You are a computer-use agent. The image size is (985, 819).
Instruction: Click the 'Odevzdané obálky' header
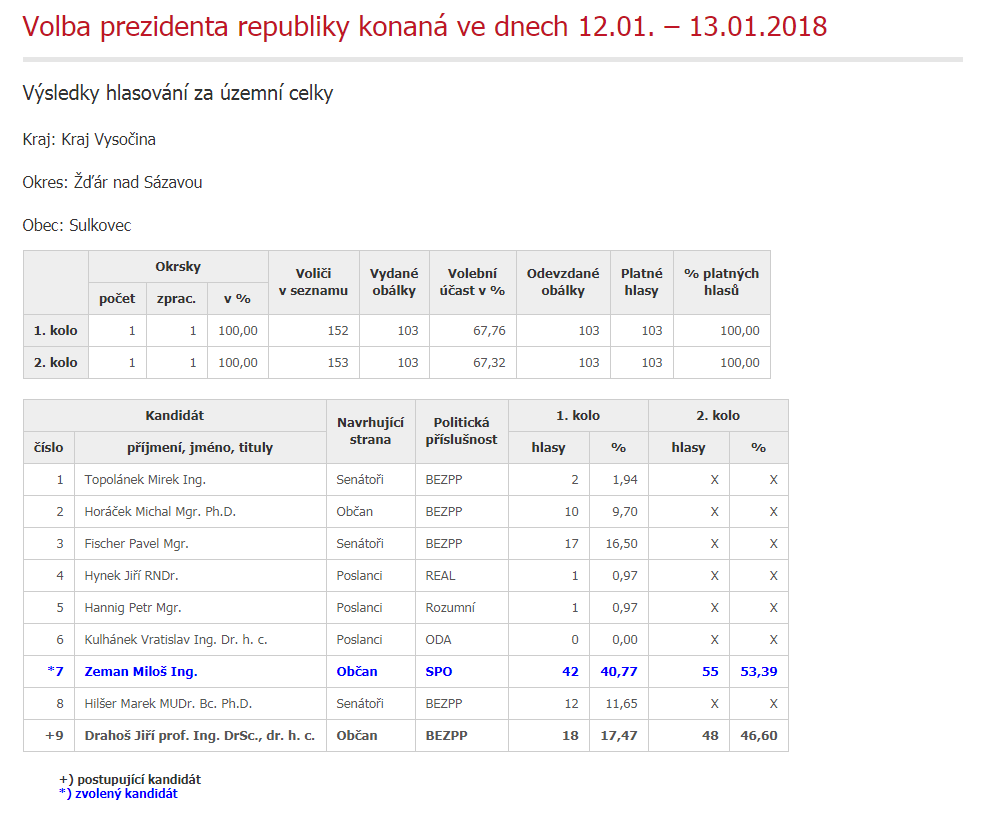click(563, 282)
